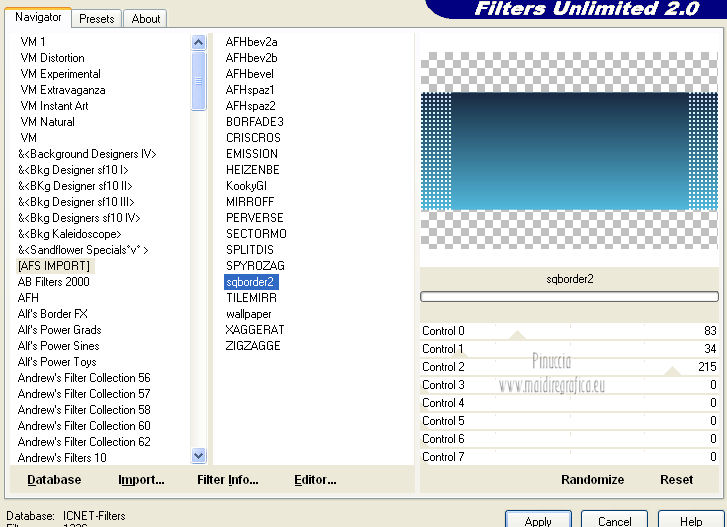
Task: Click the Control 3 slider row
Action: coord(569,385)
